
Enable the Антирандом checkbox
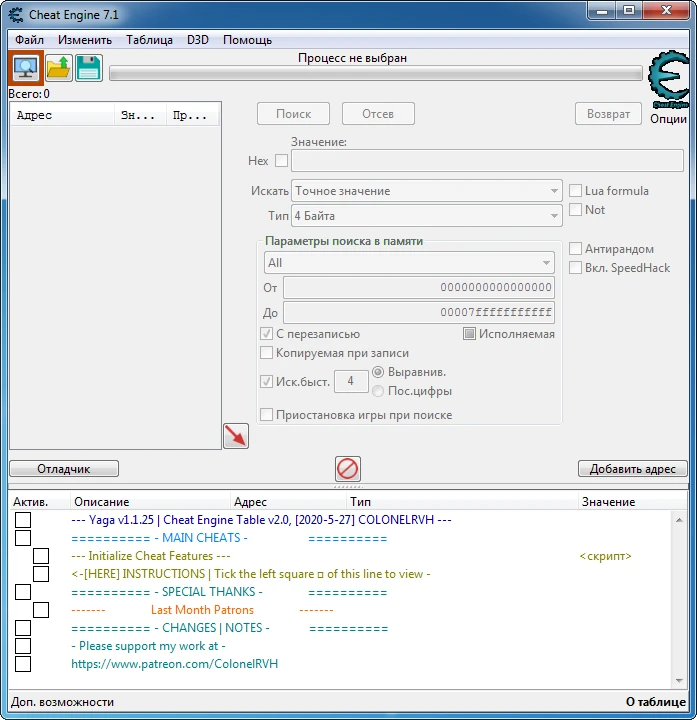575,249
